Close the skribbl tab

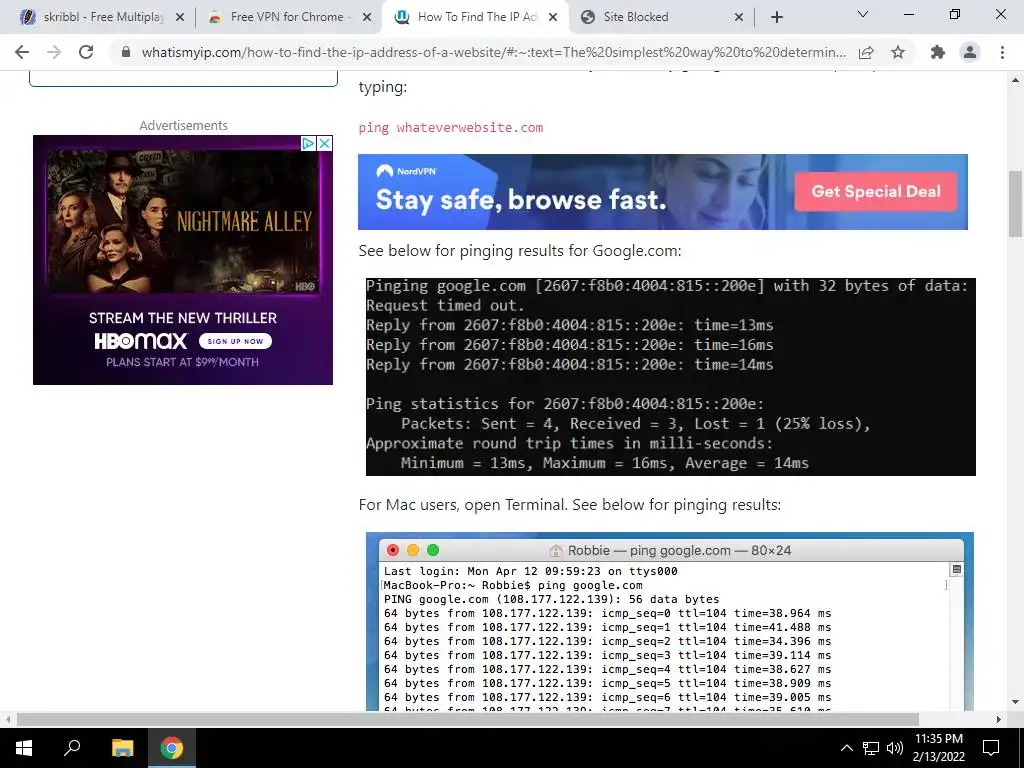click(180, 17)
